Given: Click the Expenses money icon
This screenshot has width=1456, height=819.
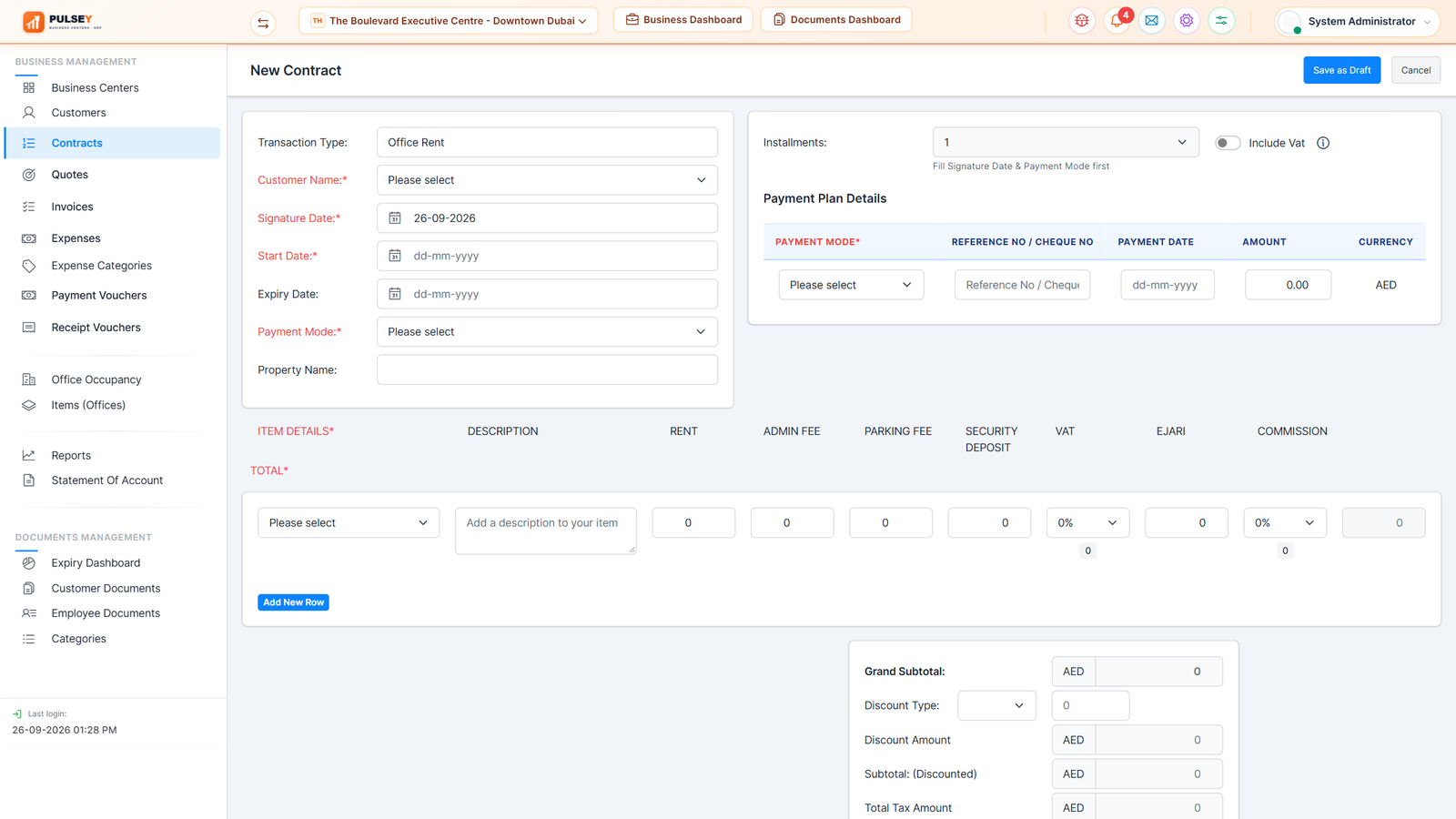Looking at the screenshot, I should click(29, 238).
